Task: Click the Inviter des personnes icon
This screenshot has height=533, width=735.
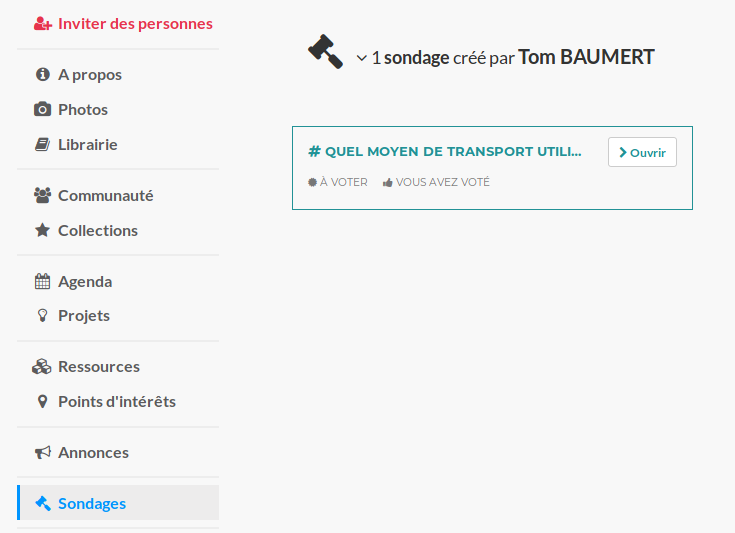Action: (42, 23)
